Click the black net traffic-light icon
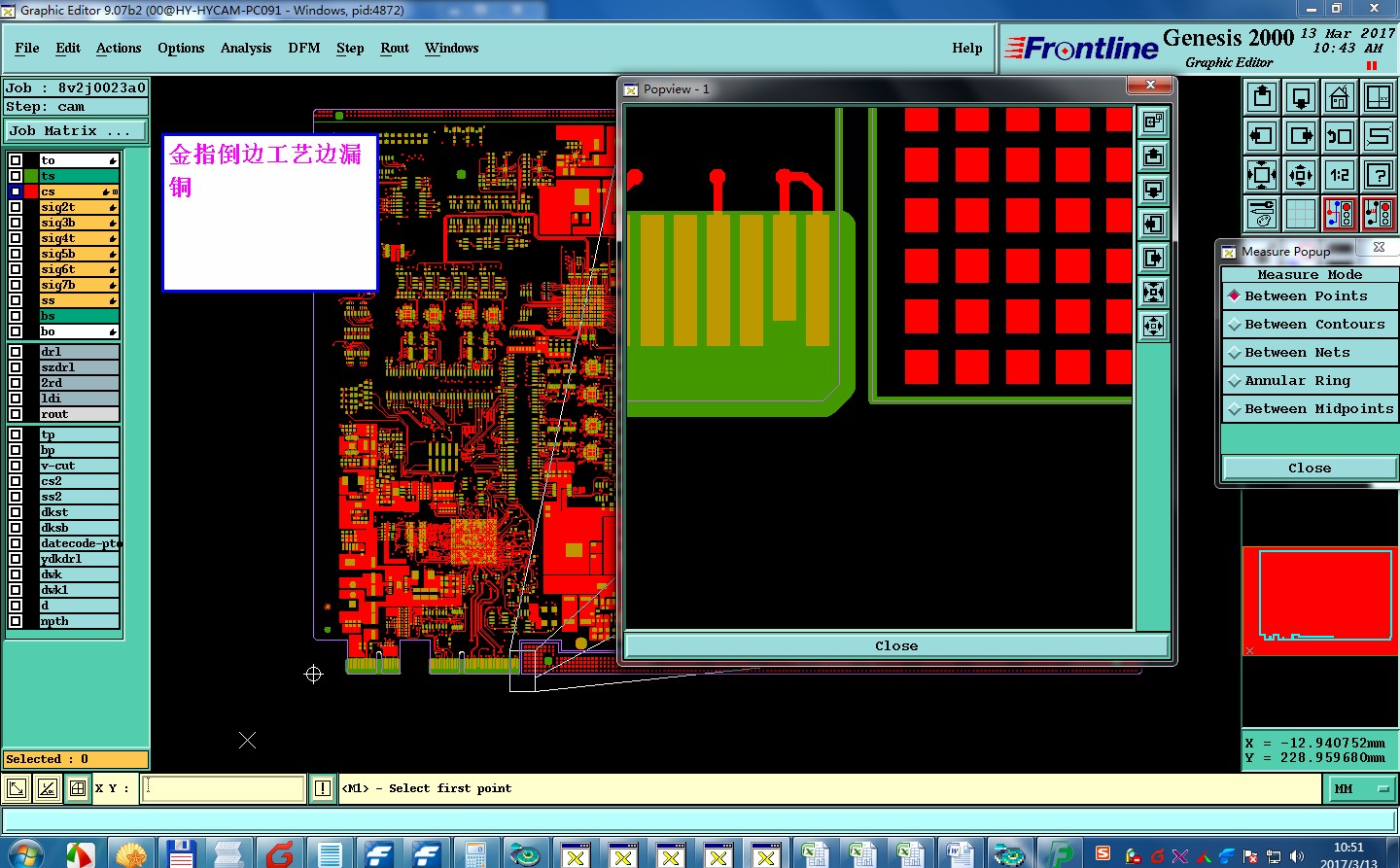The image size is (1400, 868). pyautogui.click(x=1379, y=213)
